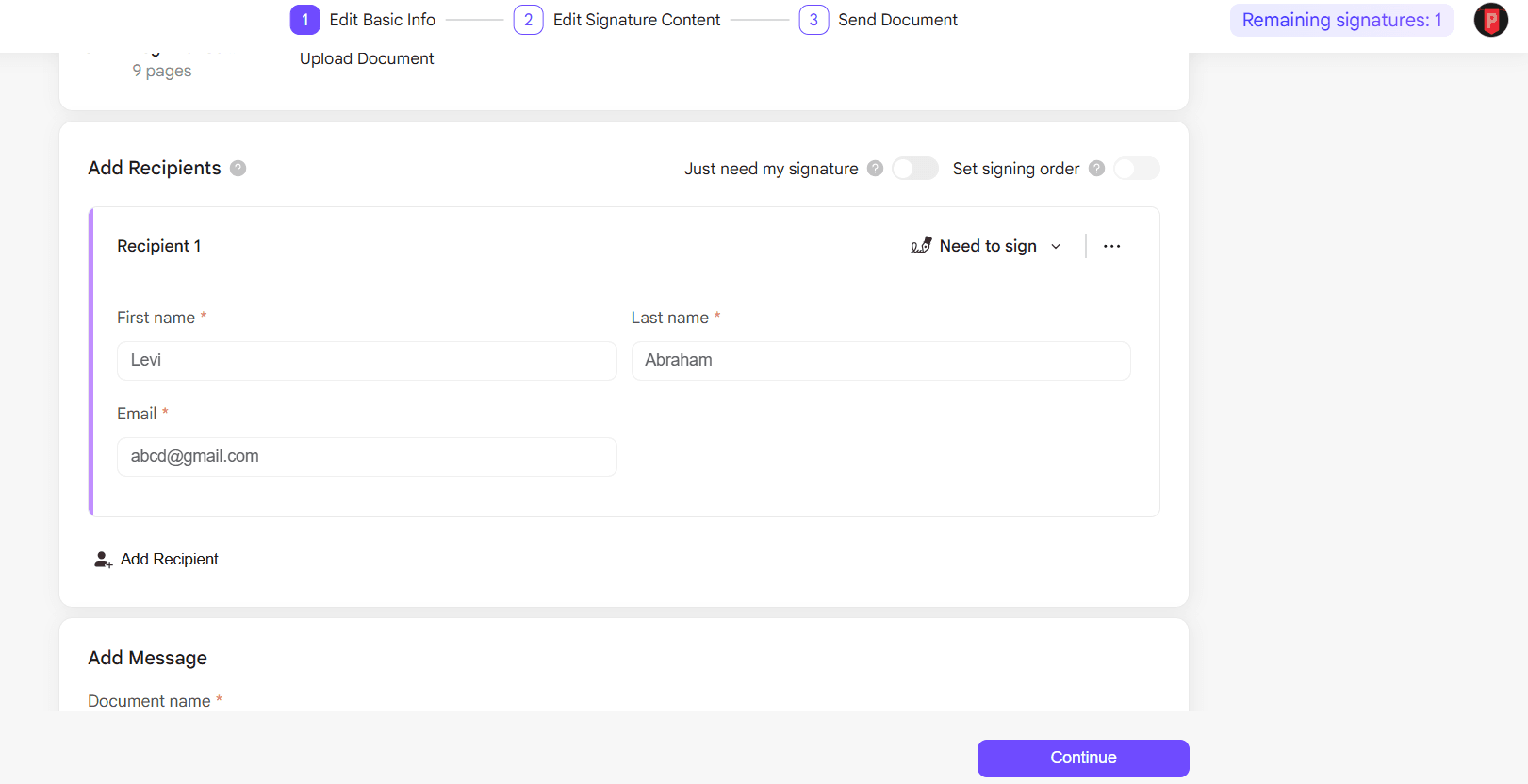Click the signature pen icon in Recipient 1
Image resolution: width=1528 pixels, height=784 pixels.
click(x=921, y=246)
